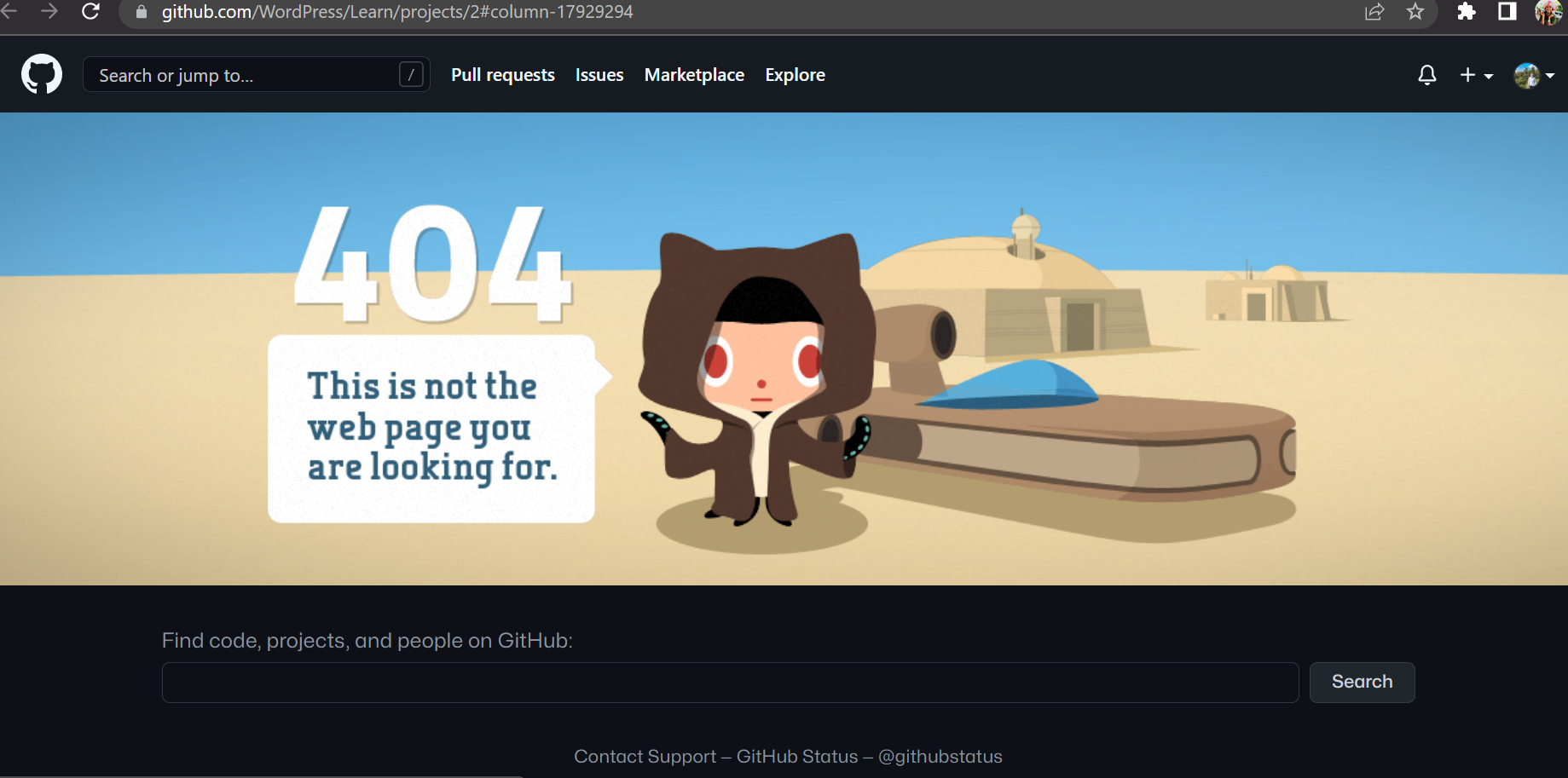
Task: Reload the current page
Action: tap(90, 12)
